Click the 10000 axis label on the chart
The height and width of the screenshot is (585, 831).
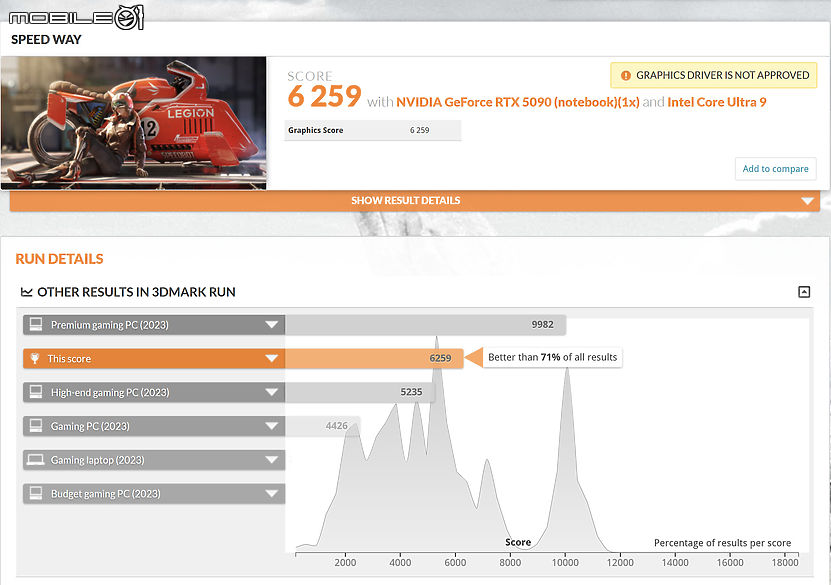point(565,563)
